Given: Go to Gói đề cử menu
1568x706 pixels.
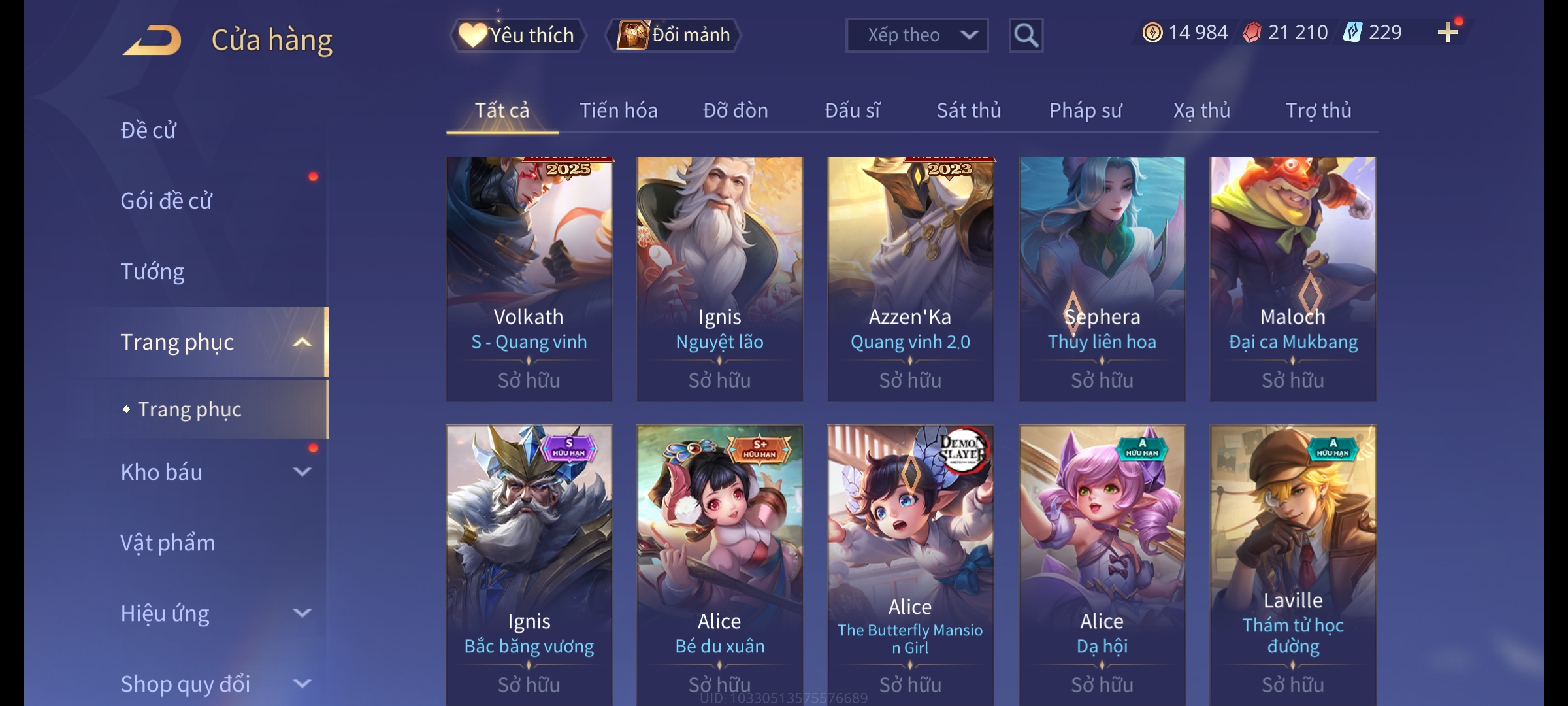Looking at the screenshot, I should tap(166, 201).
